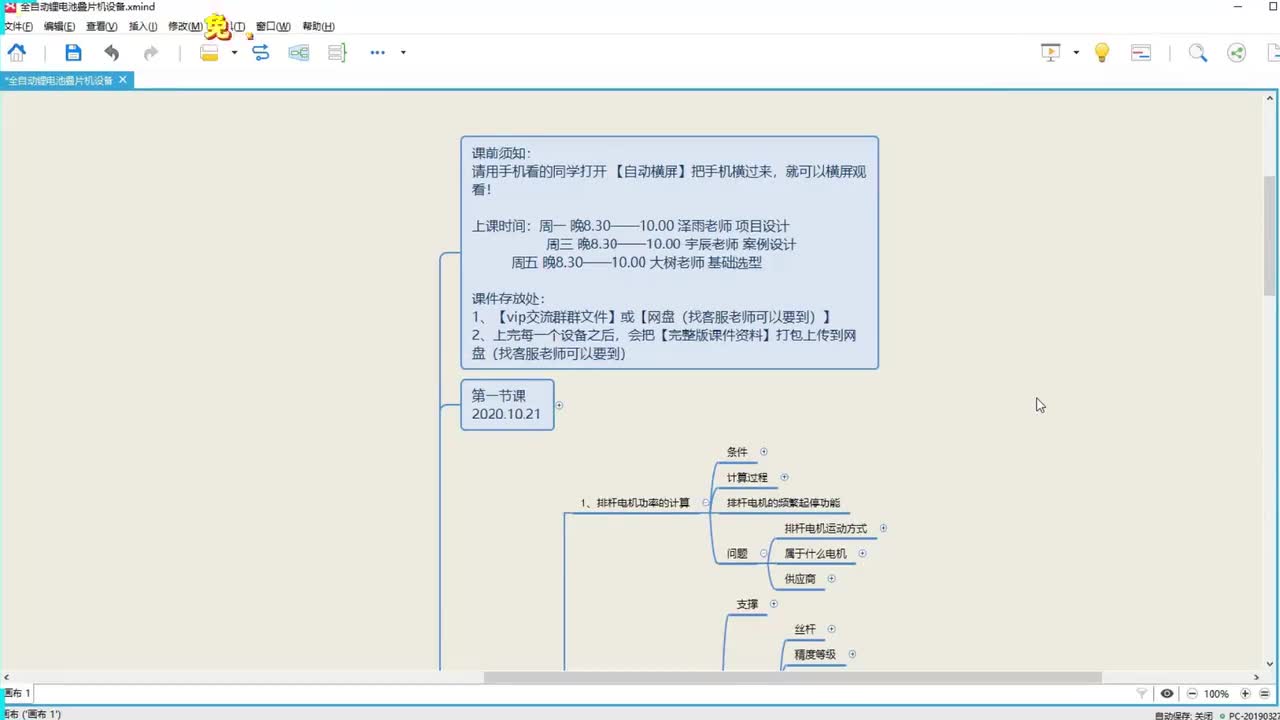This screenshot has height=720, width=1280.
Task: Collapse the 问题 branch
Action: click(x=764, y=553)
